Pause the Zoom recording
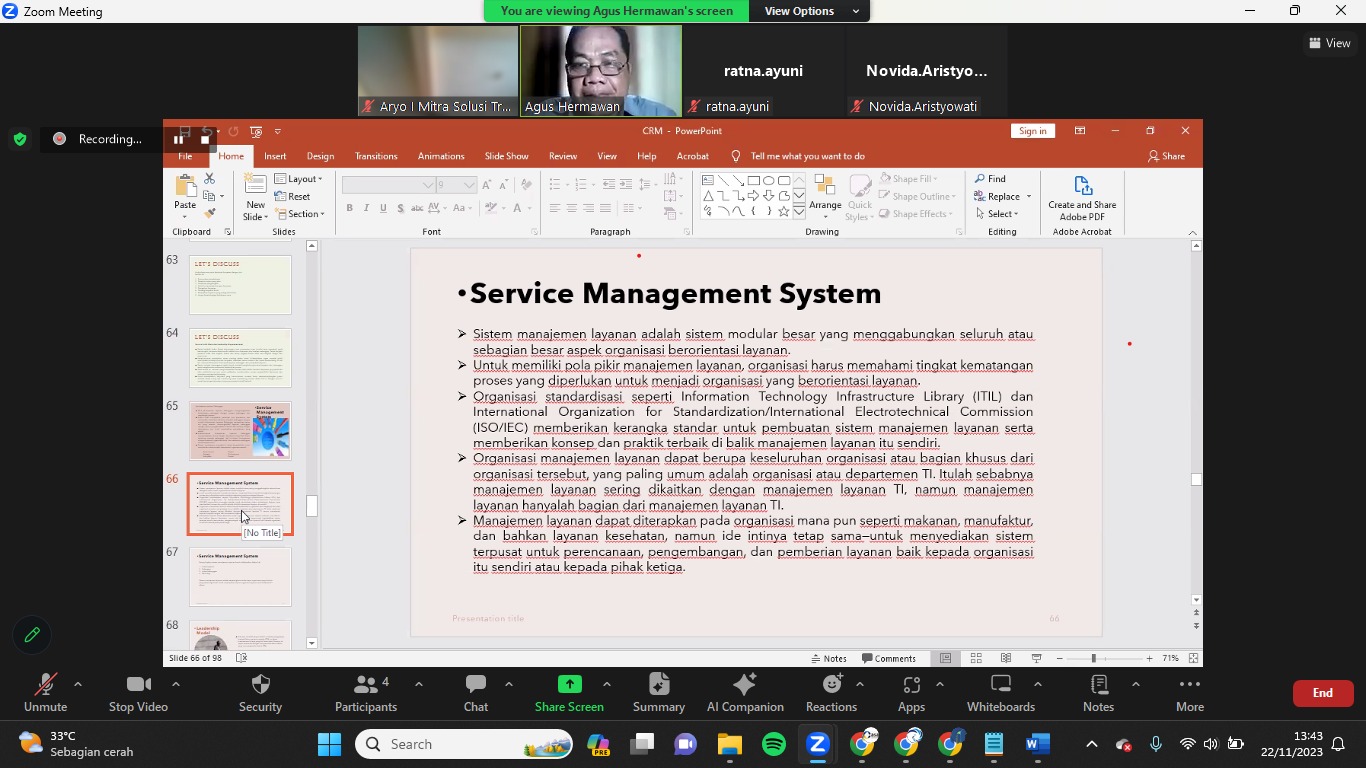The image size is (1366, 768). 178,139
